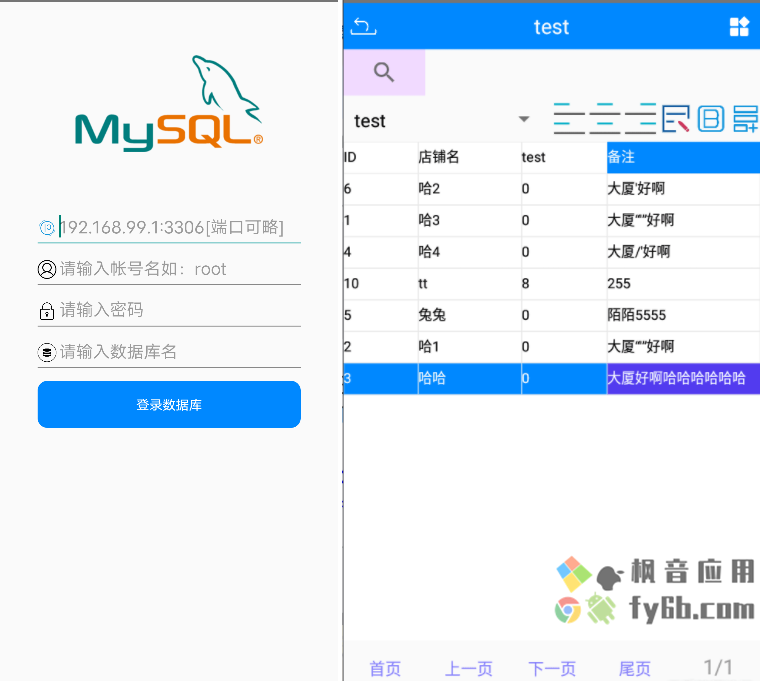Tap the padlock password icon
This screenshot has width=764, height=681.
[x=47, y=310]
